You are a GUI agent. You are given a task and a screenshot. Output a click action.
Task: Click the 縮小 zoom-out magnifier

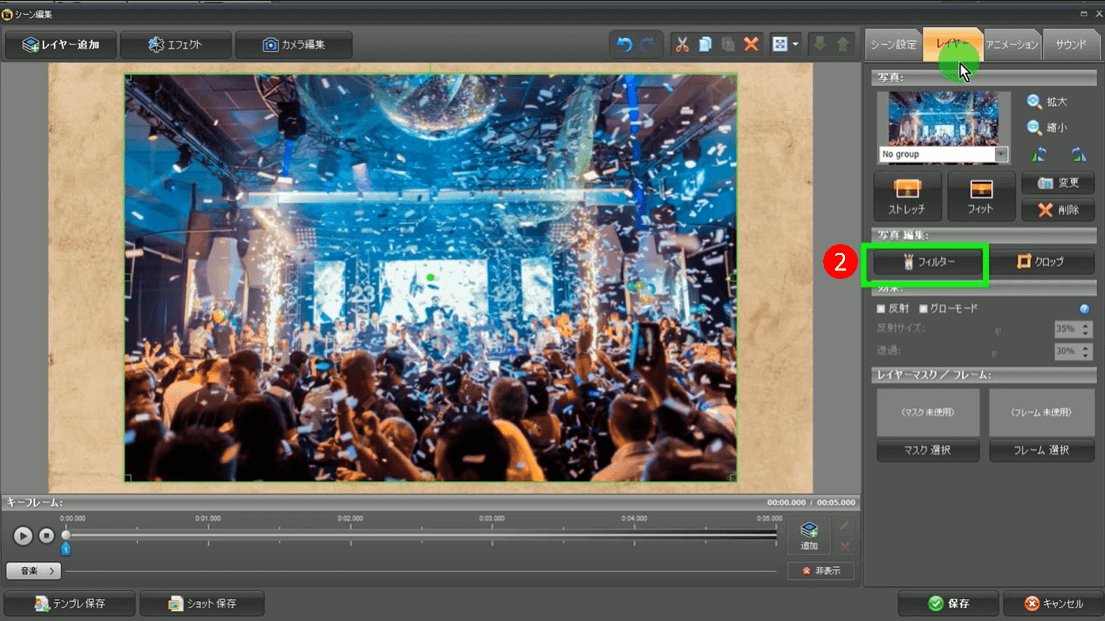click(1035, 127)
